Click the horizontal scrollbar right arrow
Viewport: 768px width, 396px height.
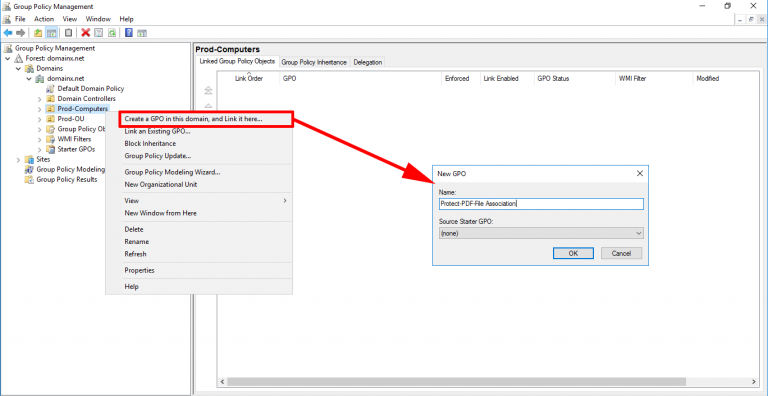[754, 381]
